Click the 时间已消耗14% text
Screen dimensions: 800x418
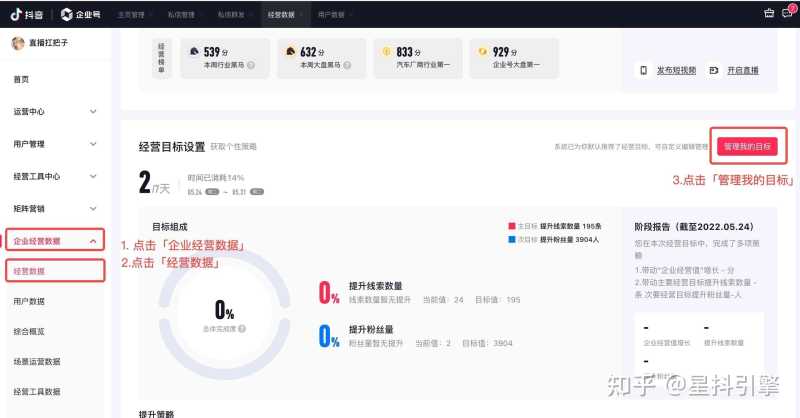click(x=216, y=178)
